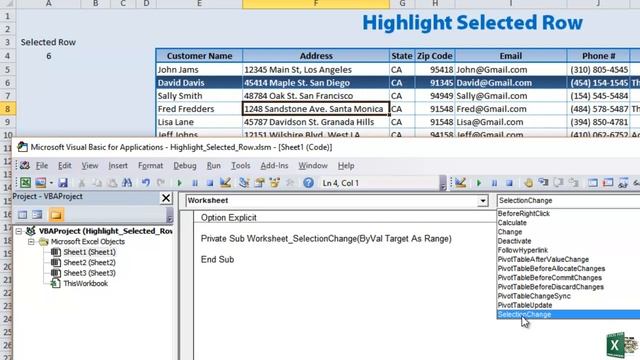Click the SelectionChange procedure combo box
This screenshot has width=640, height=360.
point(568,200)
